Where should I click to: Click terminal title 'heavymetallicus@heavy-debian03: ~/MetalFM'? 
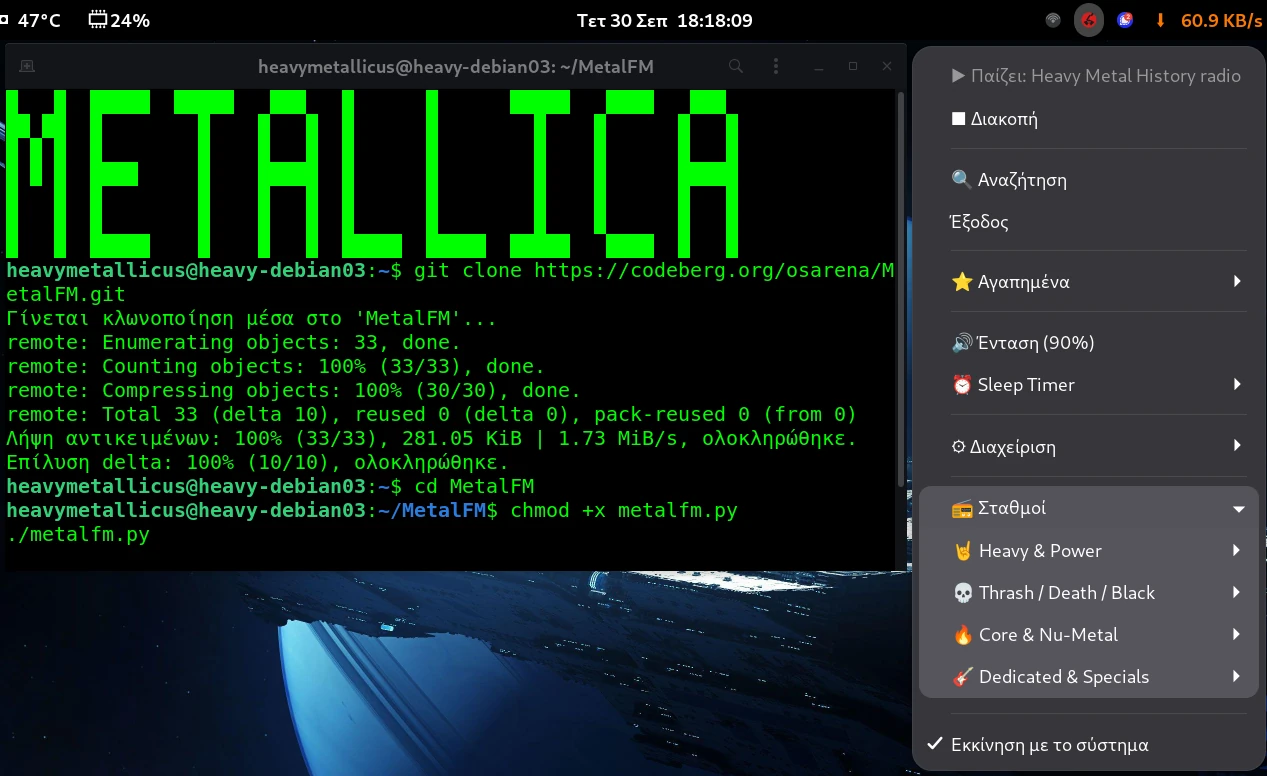[x=456, y=67]
